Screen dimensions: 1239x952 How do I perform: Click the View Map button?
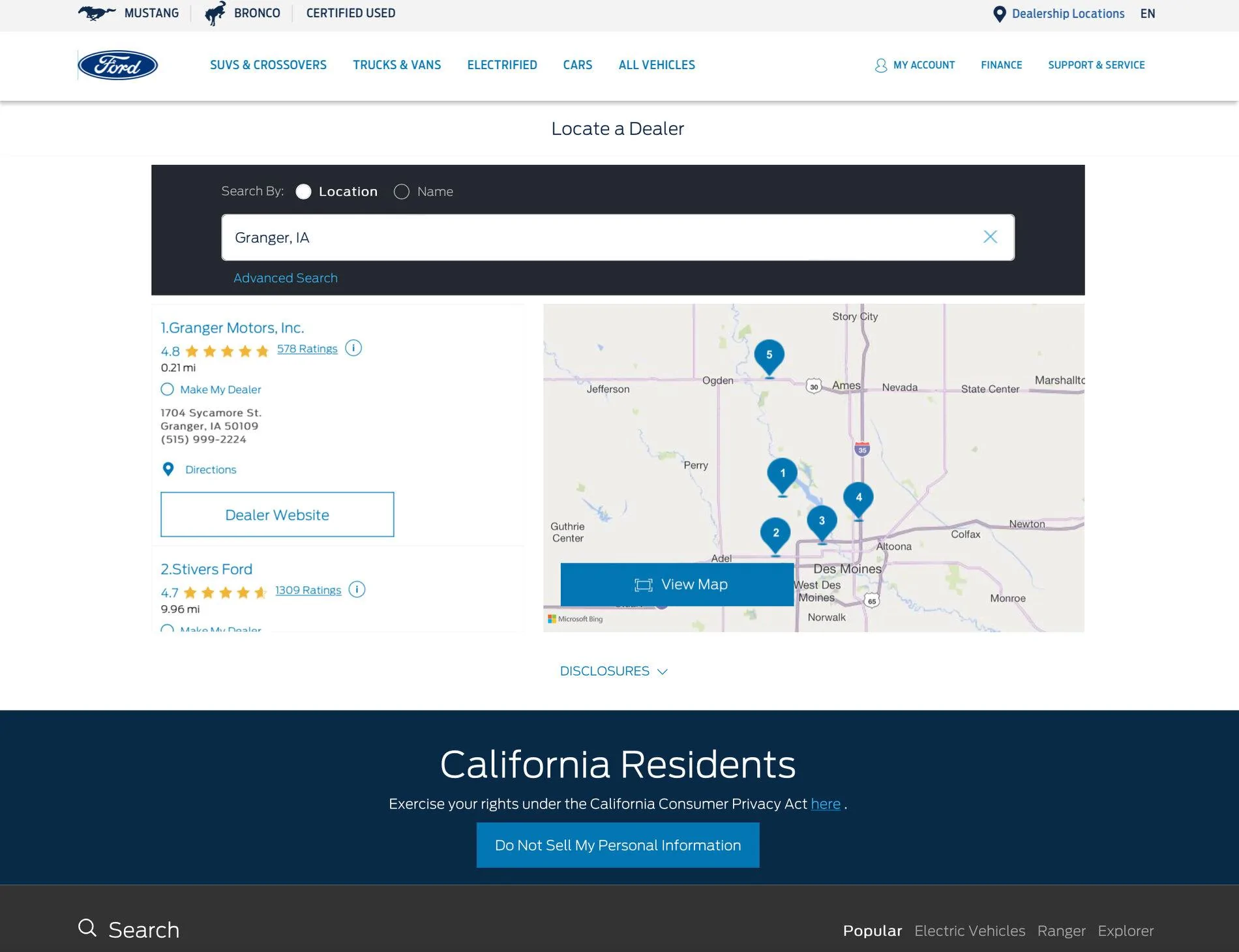(x=677, y=584)
